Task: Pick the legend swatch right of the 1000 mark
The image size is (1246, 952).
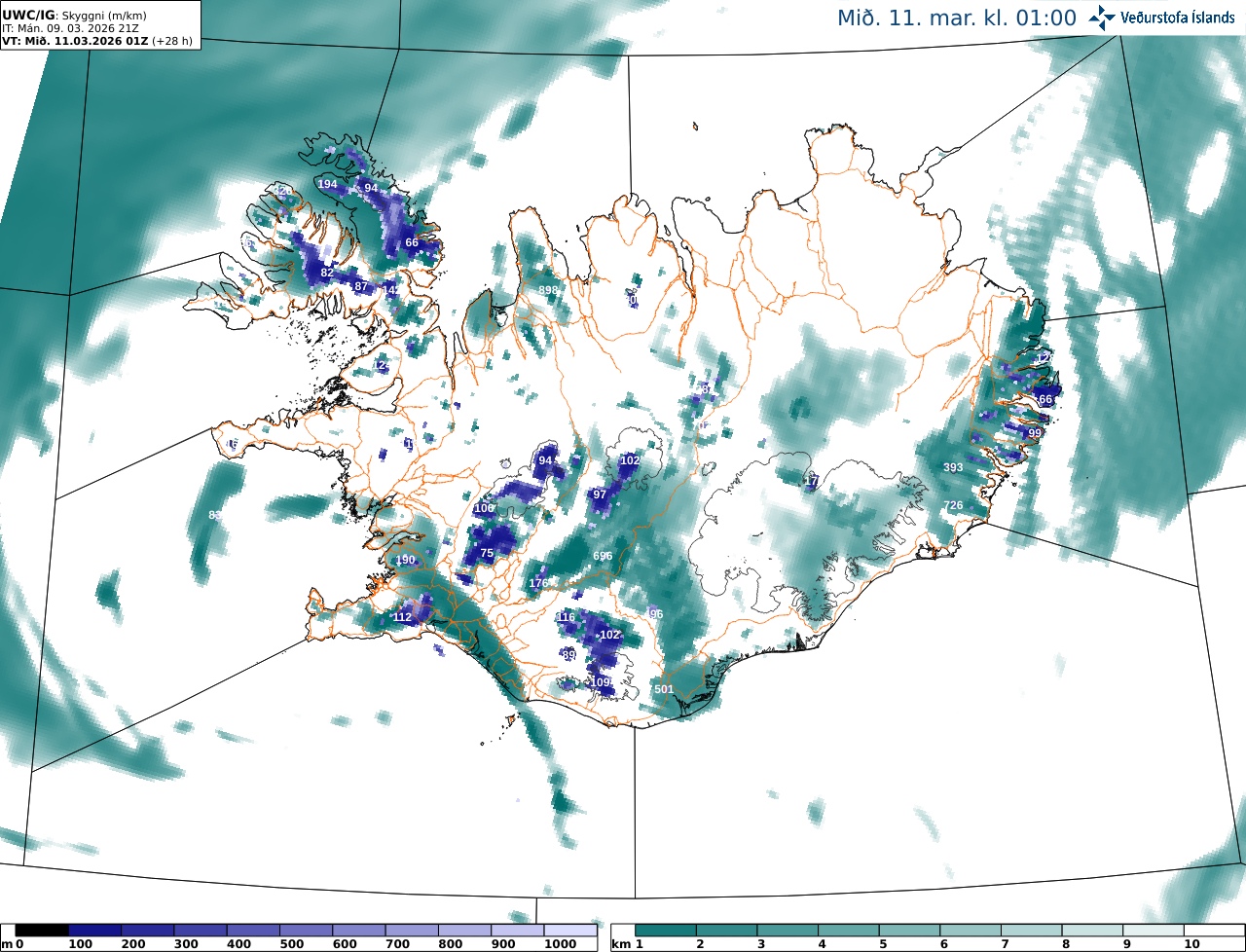Action: tap(569, 931)
